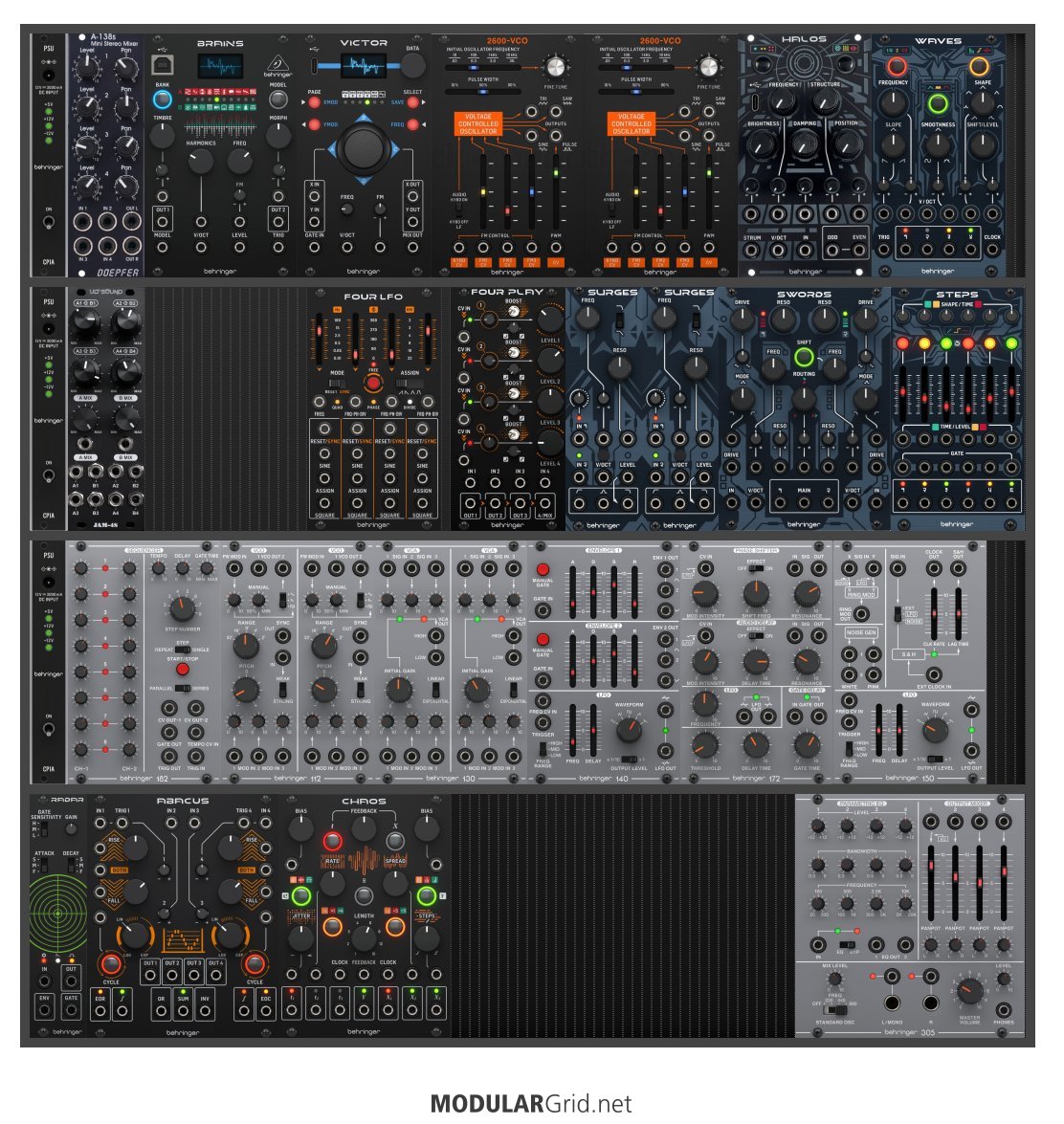Click the waveform display on the Brains module
This screenshot has width=1064, height=1124.
click(x=220, y=67)
